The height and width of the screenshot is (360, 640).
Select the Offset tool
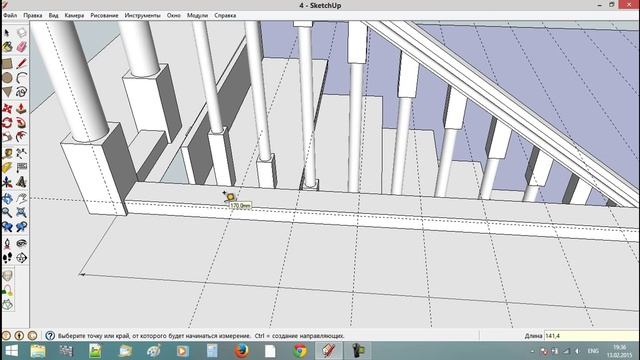pos(22,137)
